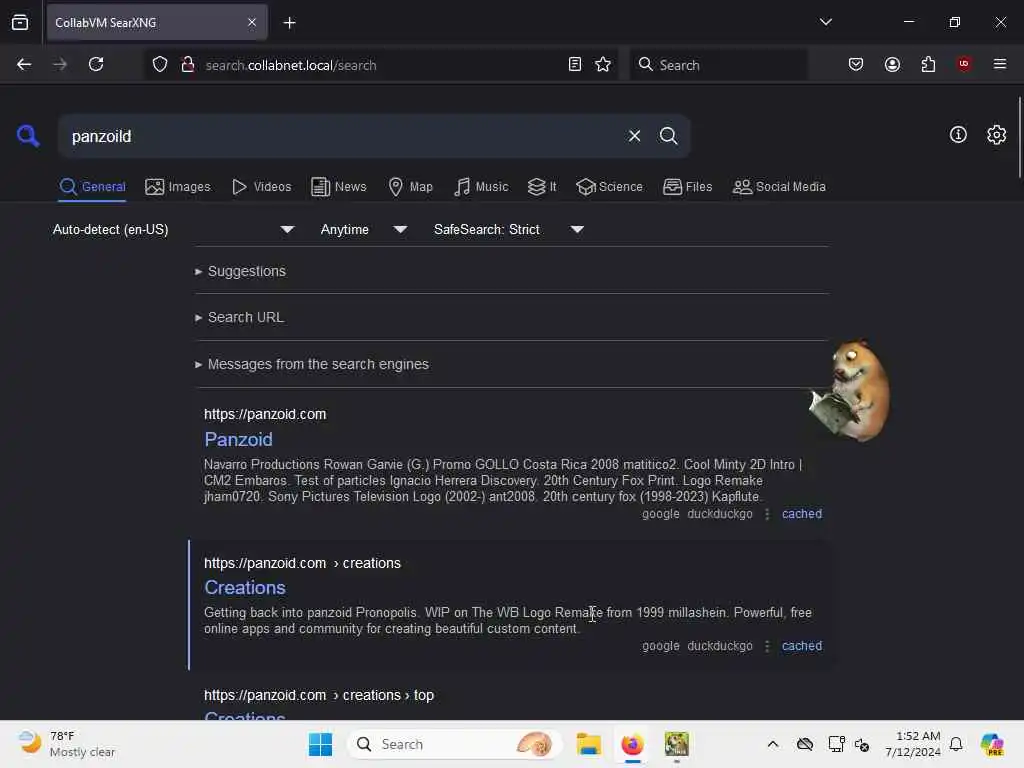
Task: Open https://panzoid.com URL of first result
Action: (265, 415)
